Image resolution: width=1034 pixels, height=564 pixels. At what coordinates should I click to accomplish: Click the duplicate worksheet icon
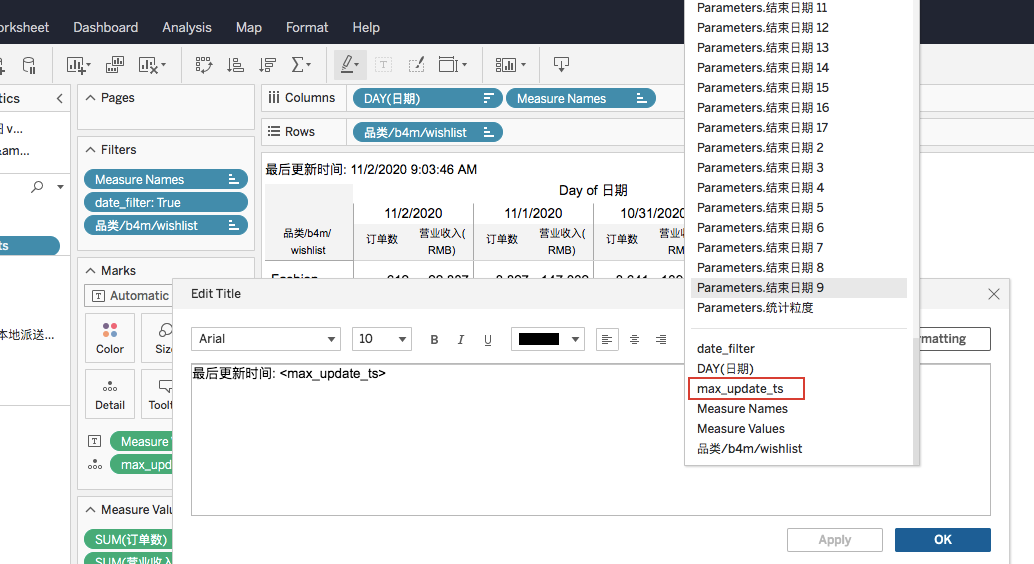[115, 65]
